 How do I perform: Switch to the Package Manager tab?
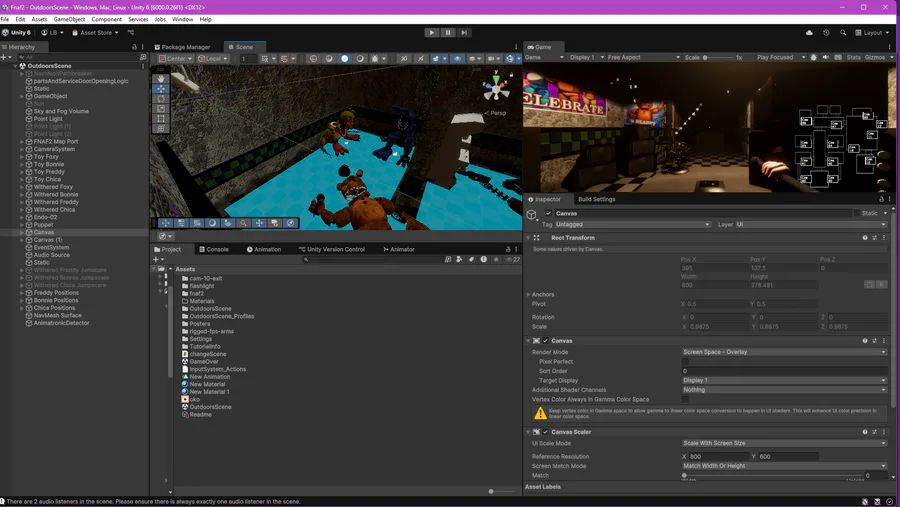[182, 47]
